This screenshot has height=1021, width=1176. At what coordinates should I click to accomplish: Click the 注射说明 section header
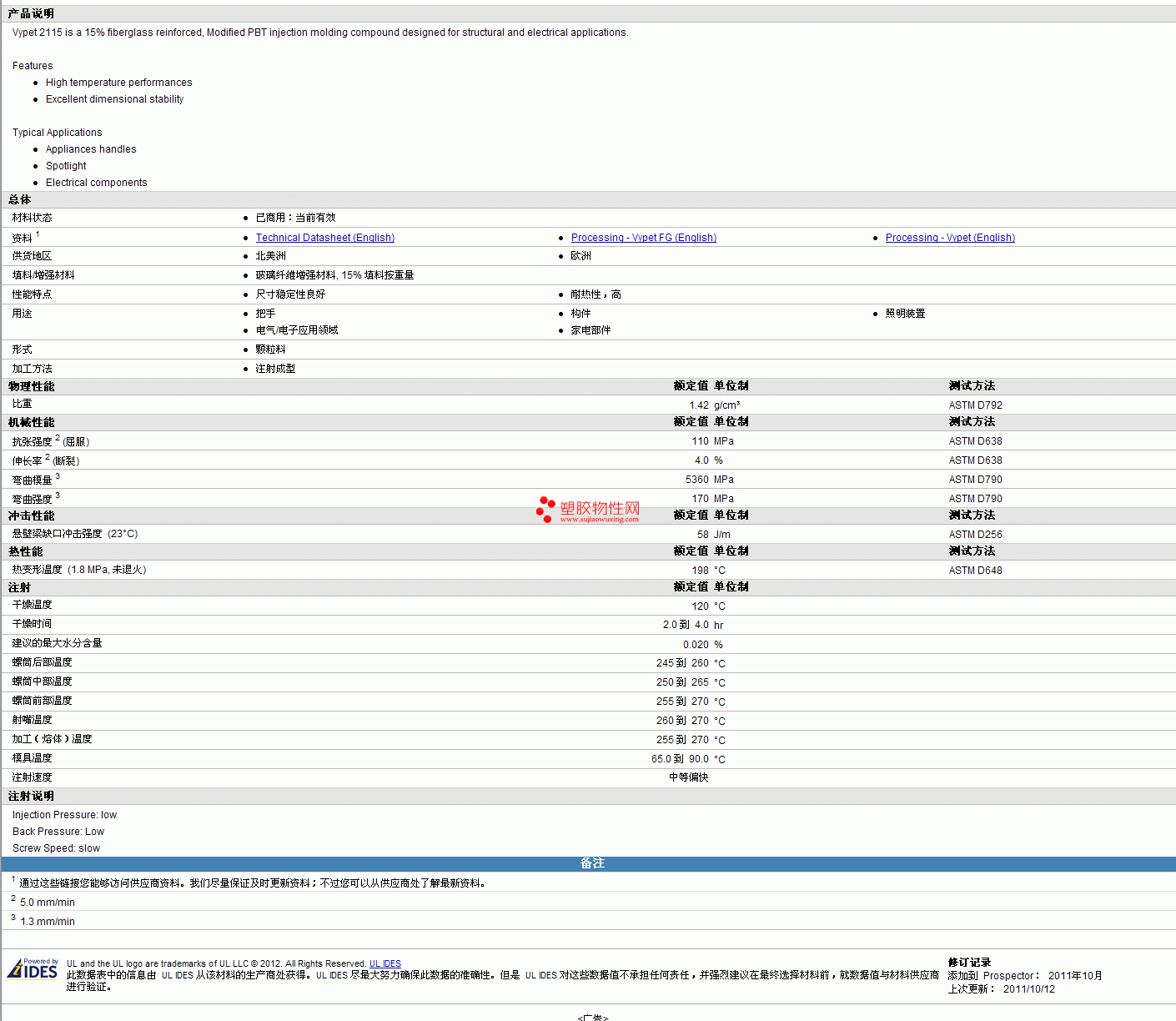click(588, 796)
